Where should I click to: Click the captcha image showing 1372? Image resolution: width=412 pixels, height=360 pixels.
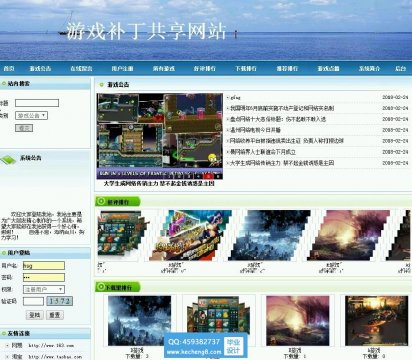[59, 301]
